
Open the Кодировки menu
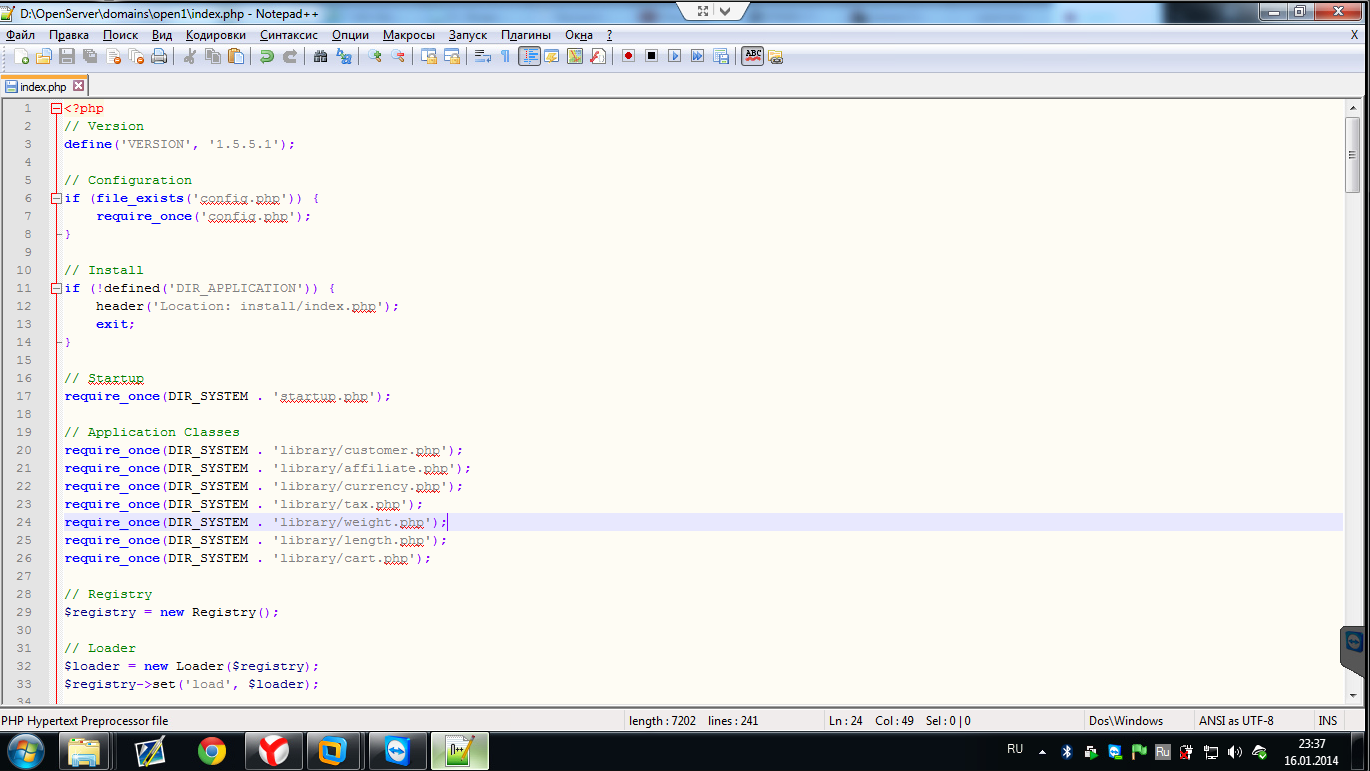215,35
